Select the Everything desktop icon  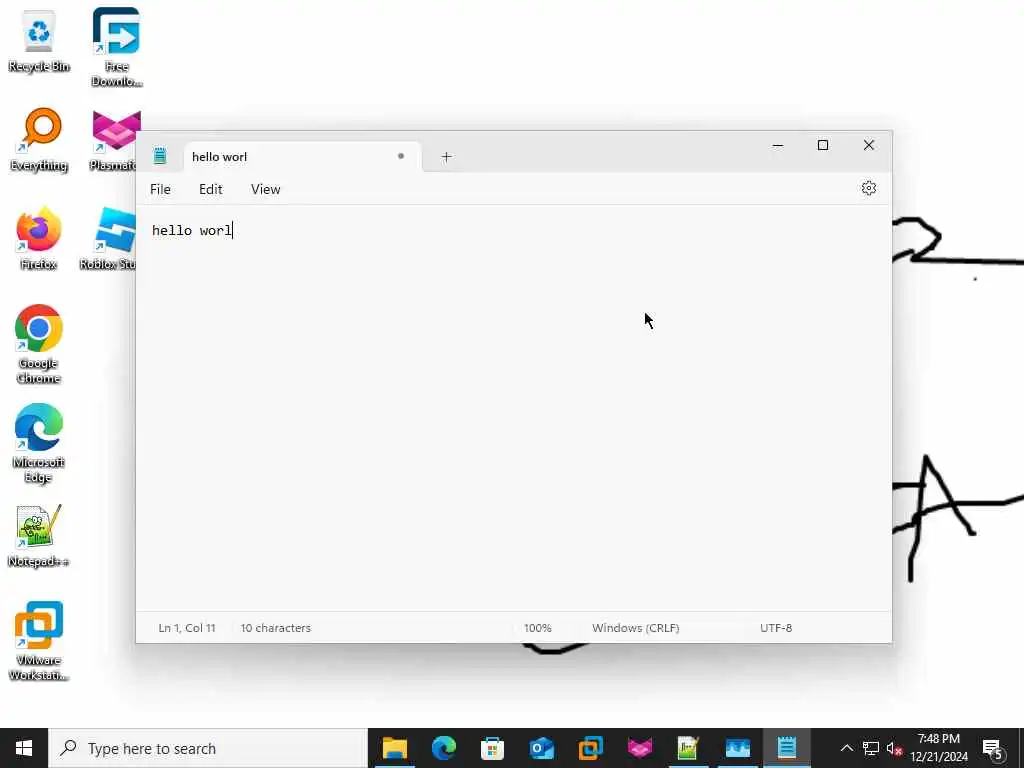39,139
